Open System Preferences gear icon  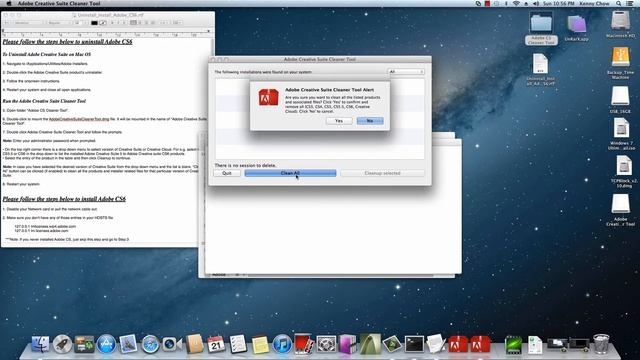coord(326,344)
